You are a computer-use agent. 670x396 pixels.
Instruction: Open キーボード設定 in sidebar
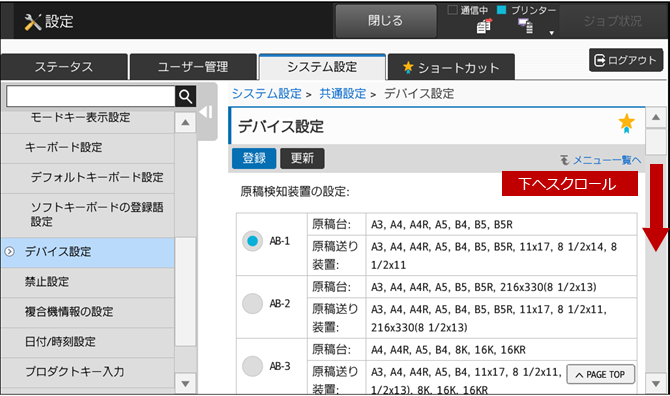[x=88, y=147]
